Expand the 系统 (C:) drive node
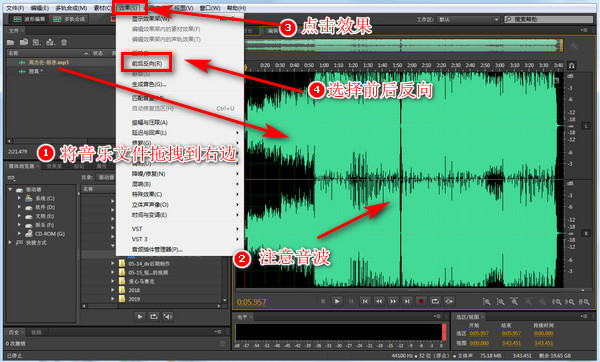The height and width of the screenshot is (362, 600). click(19, 198)
